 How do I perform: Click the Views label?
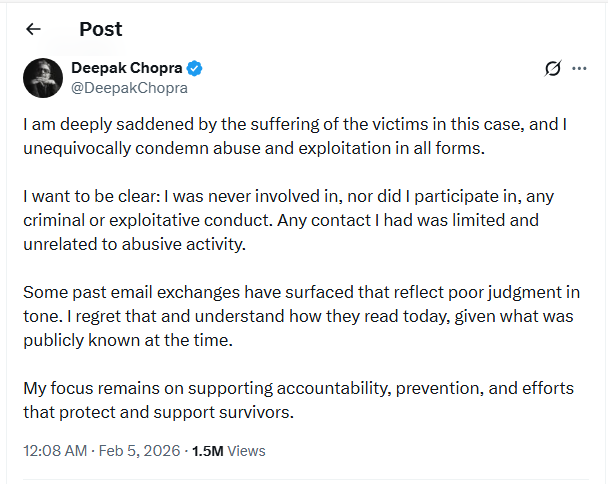click(247, 451)
